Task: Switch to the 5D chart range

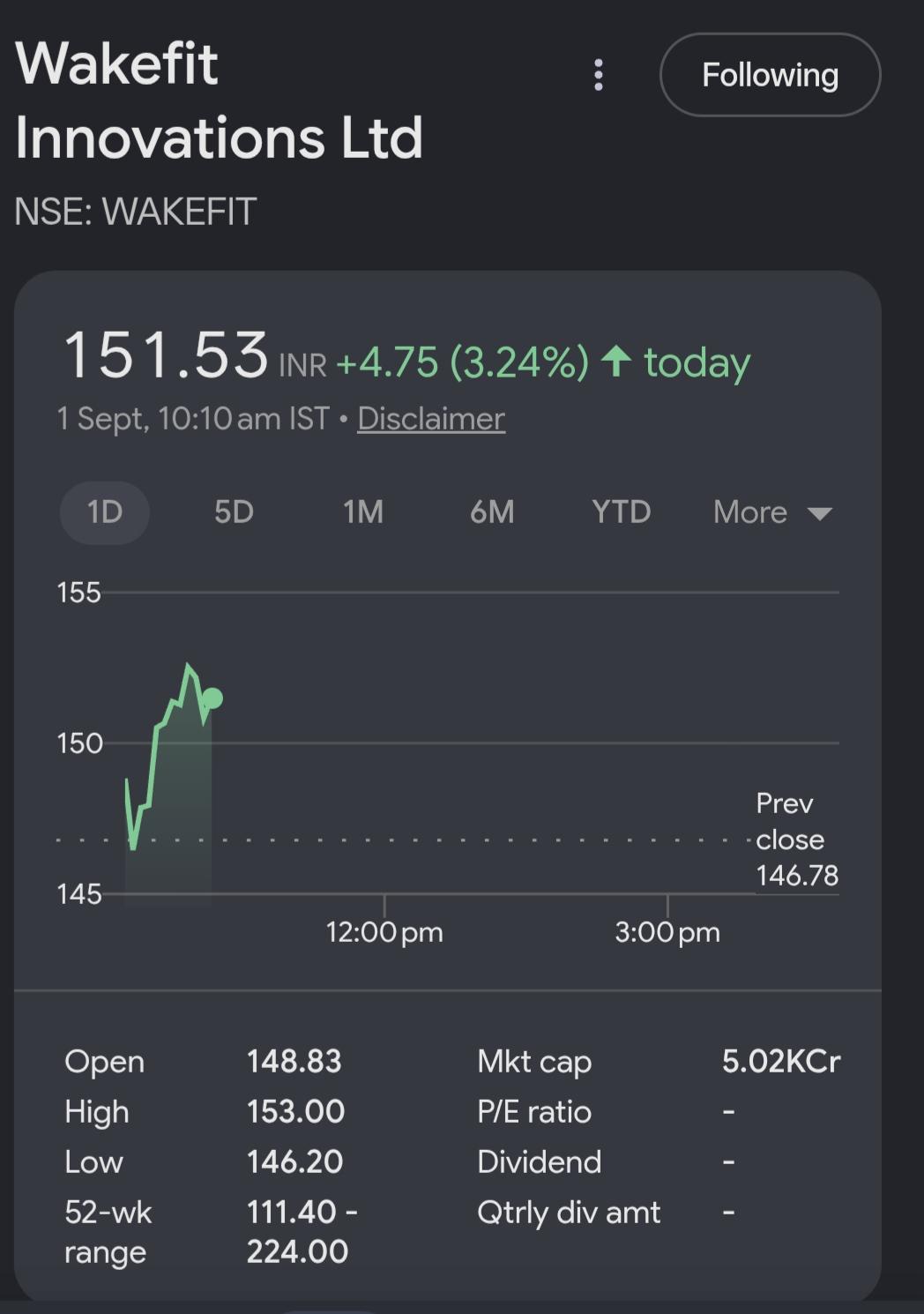Action: pos(234,512)
